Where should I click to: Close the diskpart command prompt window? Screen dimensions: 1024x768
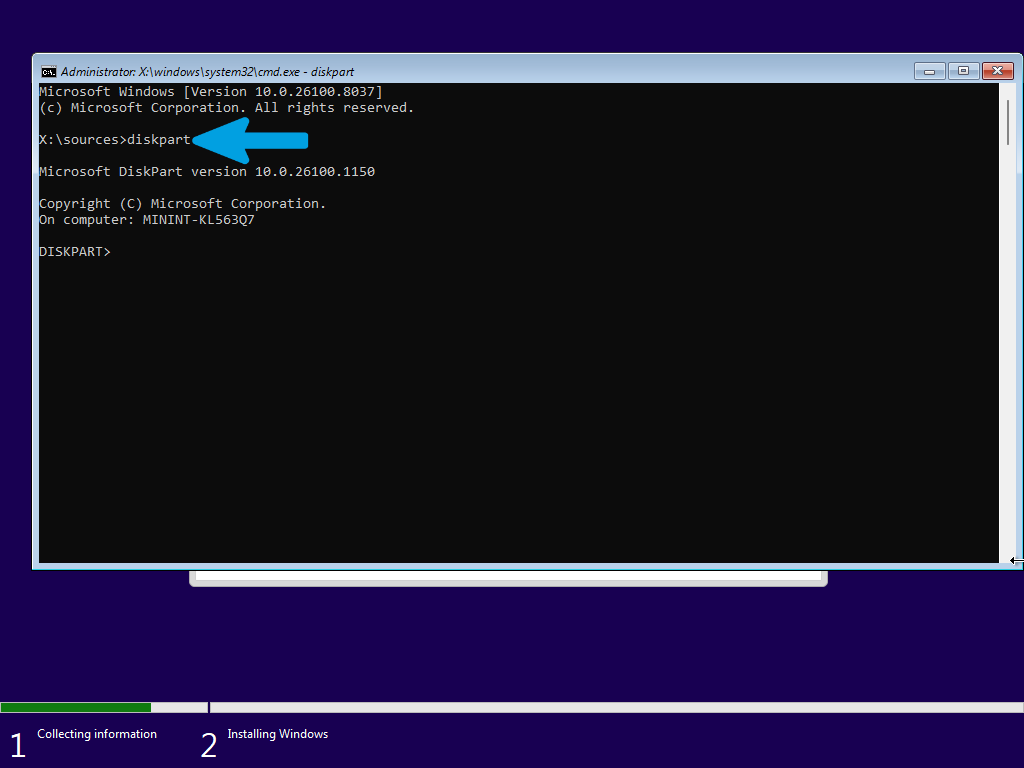click(997, 71)
